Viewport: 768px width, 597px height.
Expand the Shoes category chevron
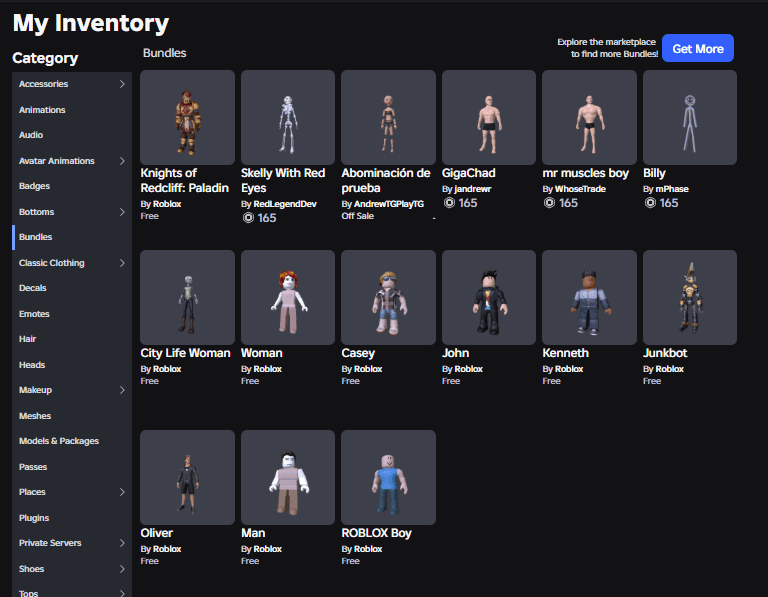tap(122, 569)
